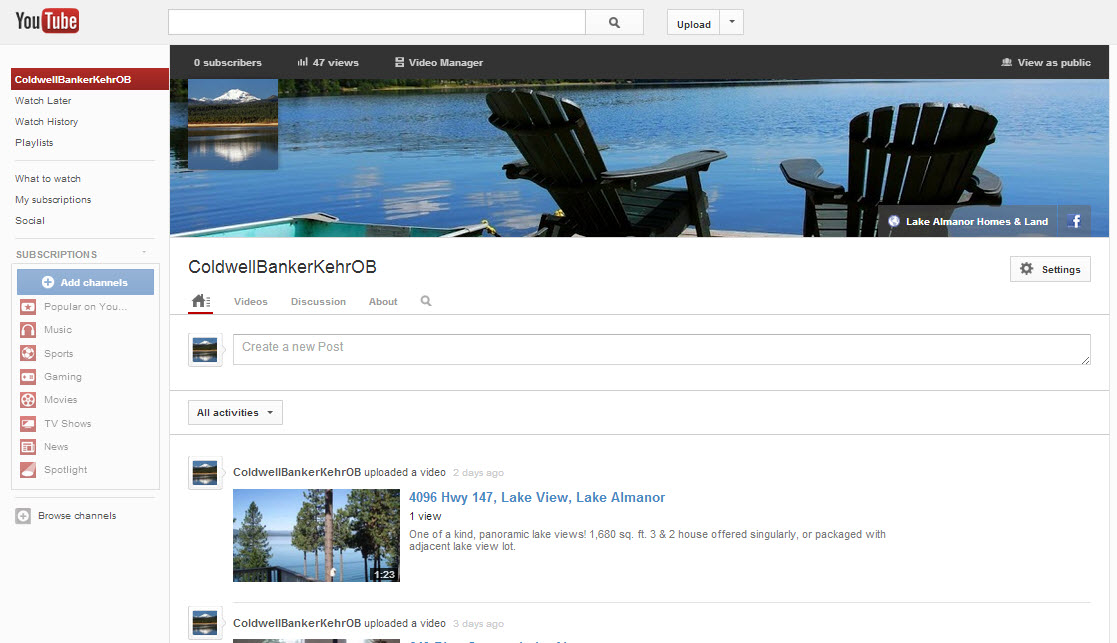Screen dimensions: 1117x643
Task: Open the Upload dropdown arrow
Action: (x=732, y=23)
